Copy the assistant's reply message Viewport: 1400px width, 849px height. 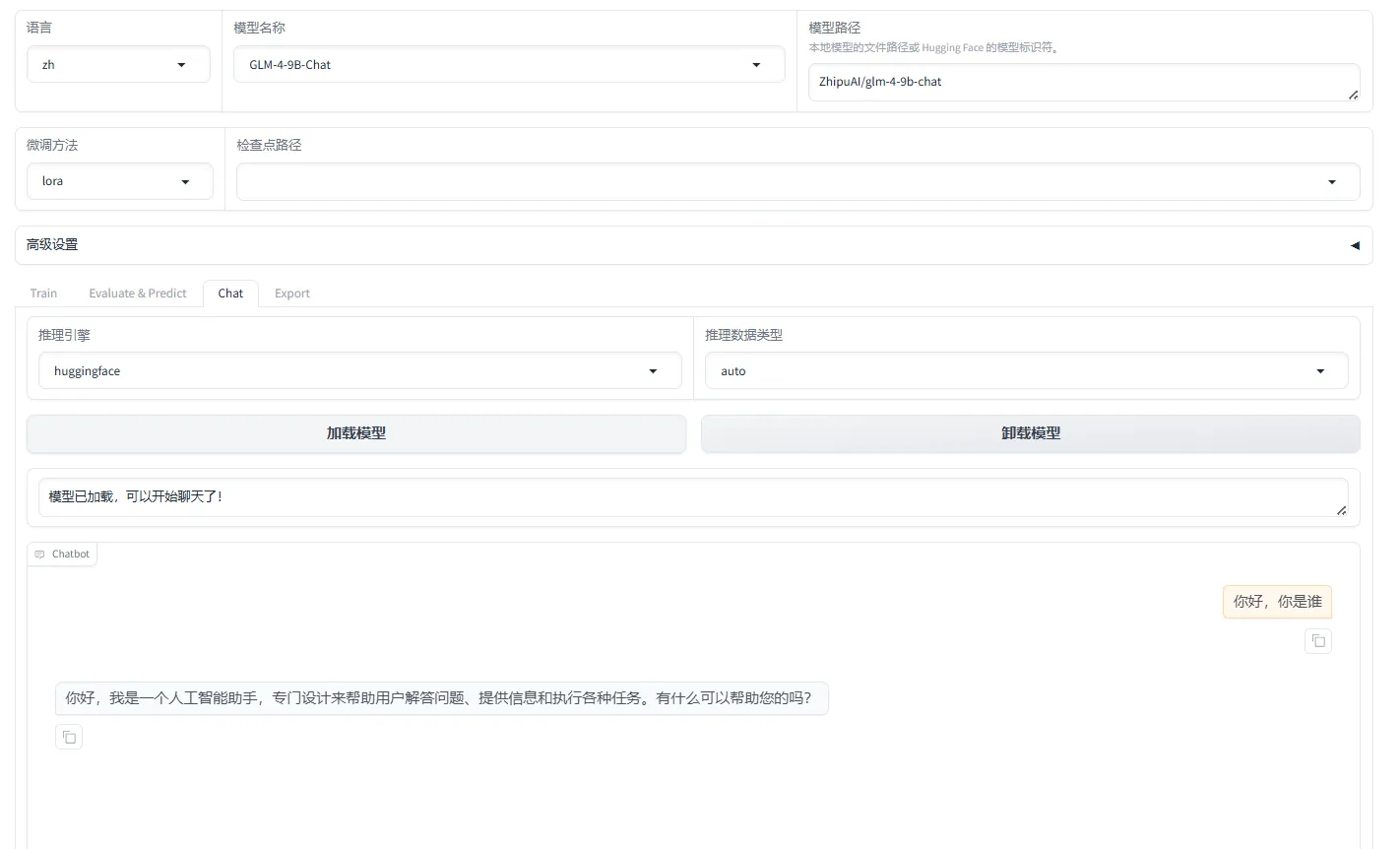69,737
